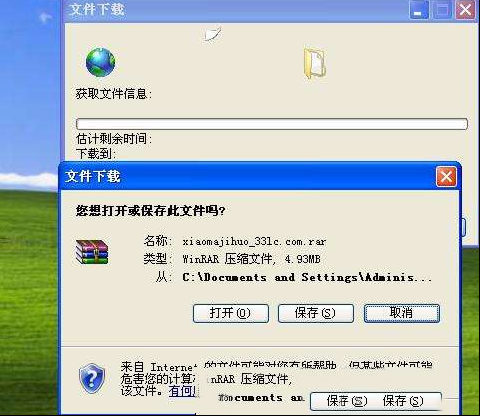Viewport: 480px width, 416px height.
Task: Click the yellow folder icon
Action: tap(315, 64)
